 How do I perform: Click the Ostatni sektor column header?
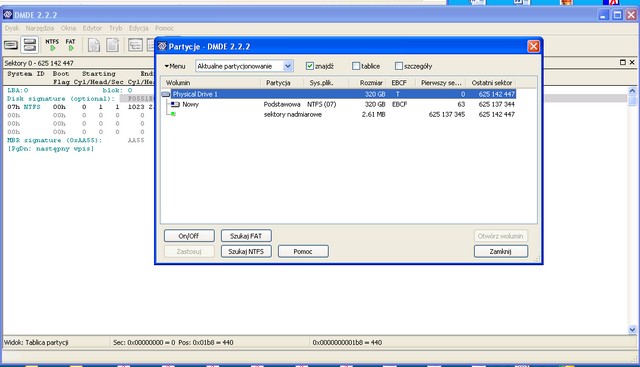pos(491,83)
